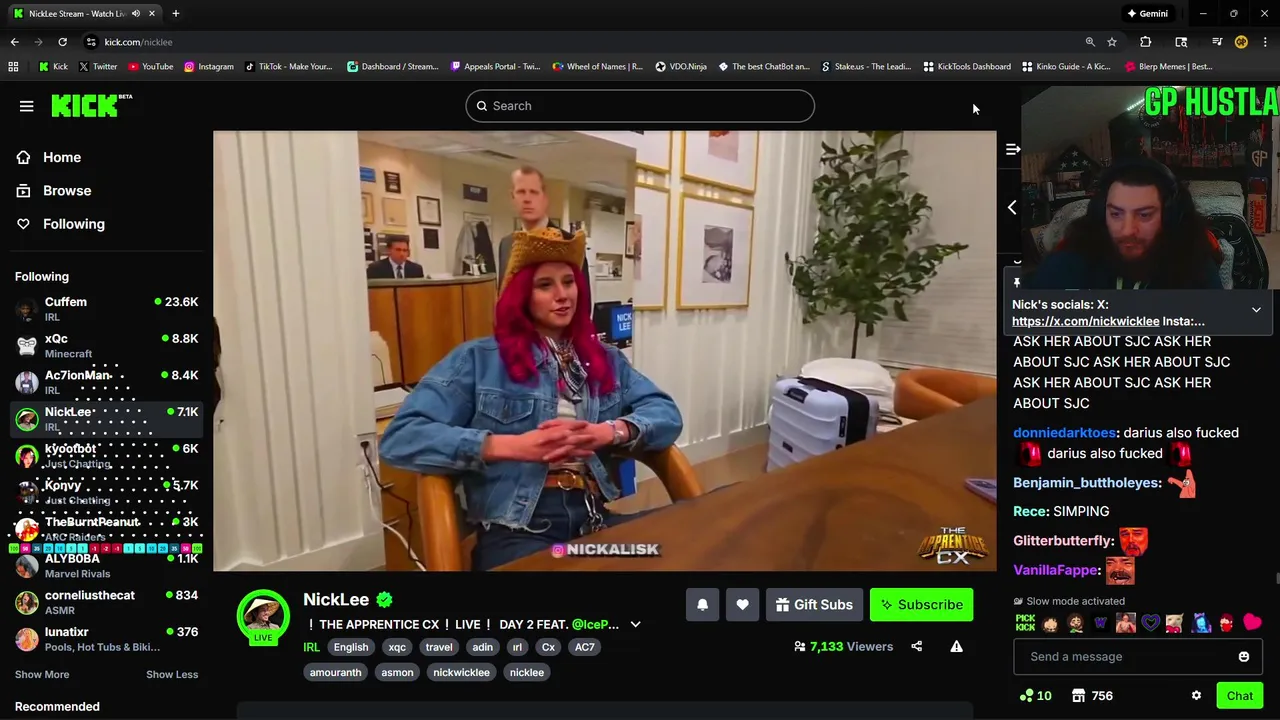1280x720 pixels.
Task: Click the share icon near viewers
Action: pos(916,647)
